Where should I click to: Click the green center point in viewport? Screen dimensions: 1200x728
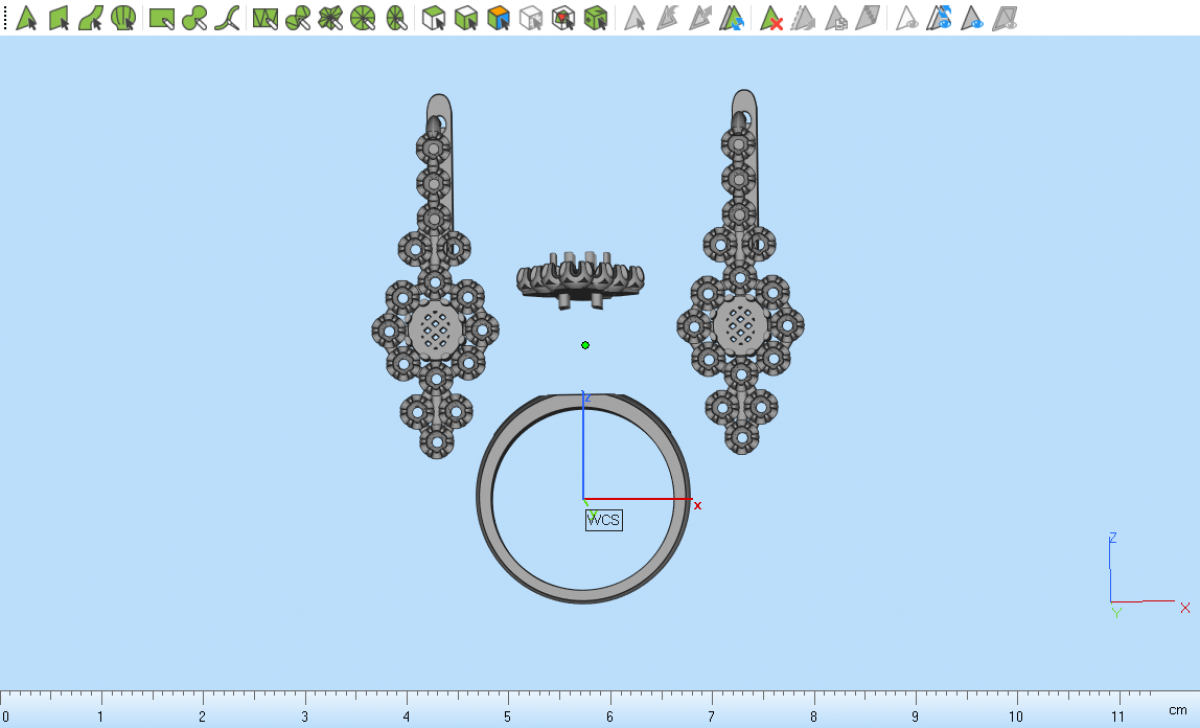point(585,345)
